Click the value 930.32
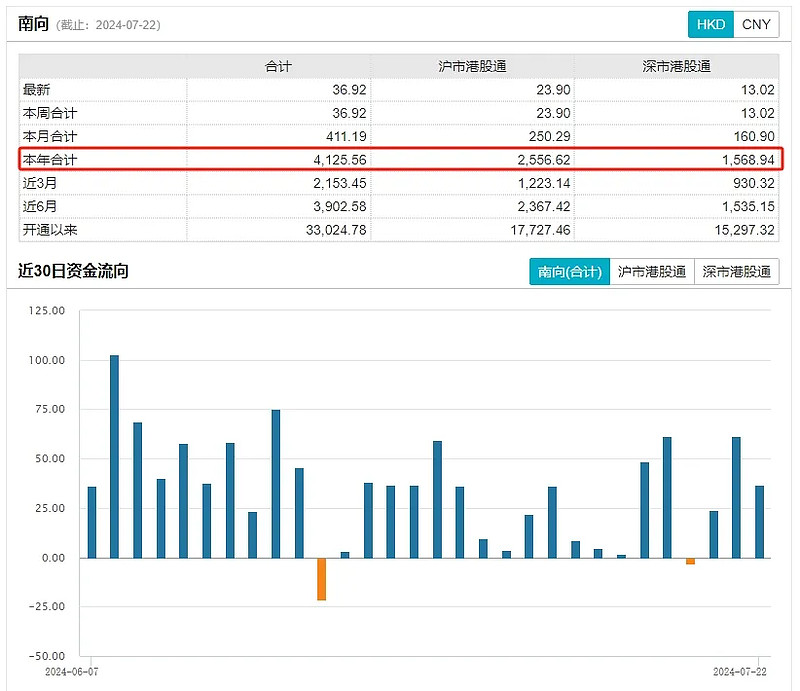 [x=754, y=183]
